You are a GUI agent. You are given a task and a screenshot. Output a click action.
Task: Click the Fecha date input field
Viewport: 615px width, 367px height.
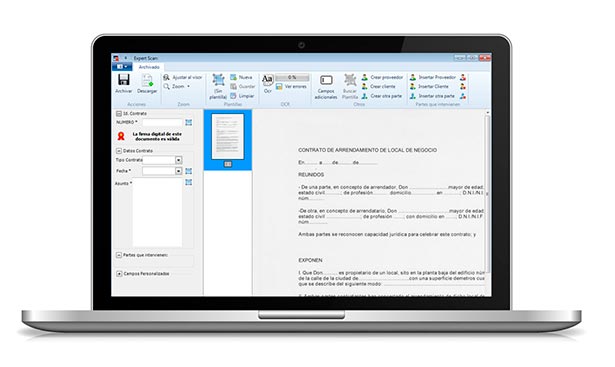pos(162,171)
